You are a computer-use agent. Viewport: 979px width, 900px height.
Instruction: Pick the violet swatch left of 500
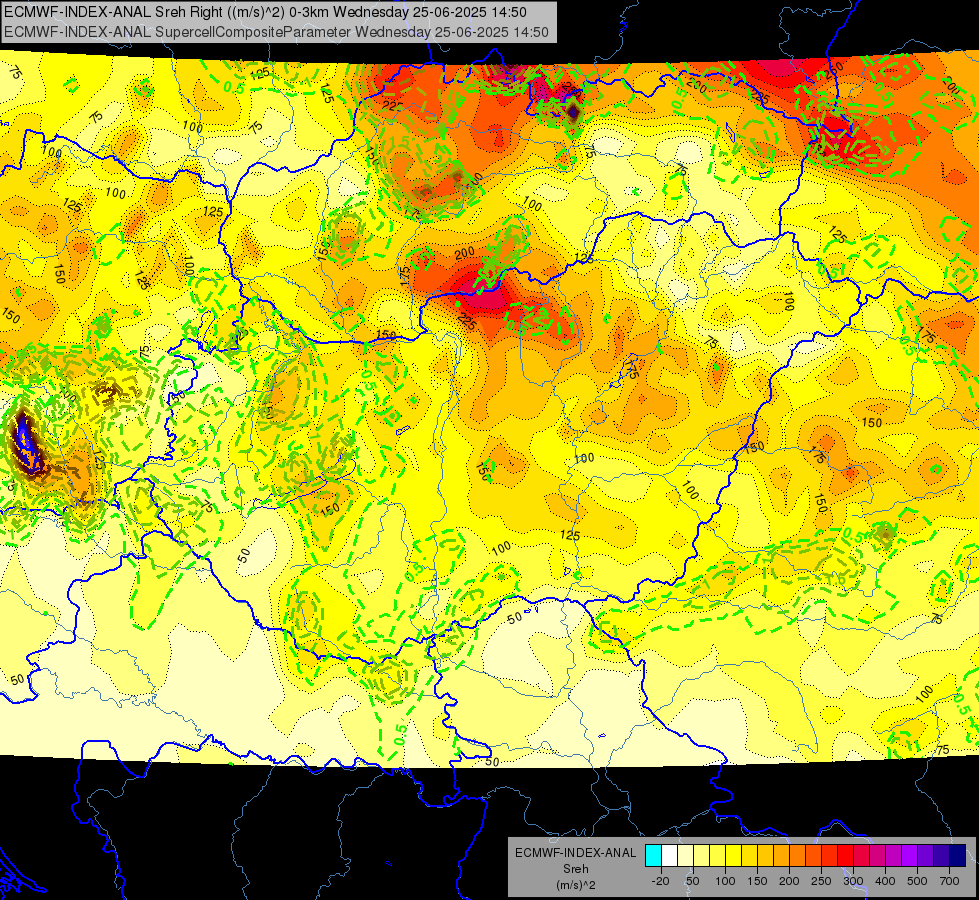[910, 855]
